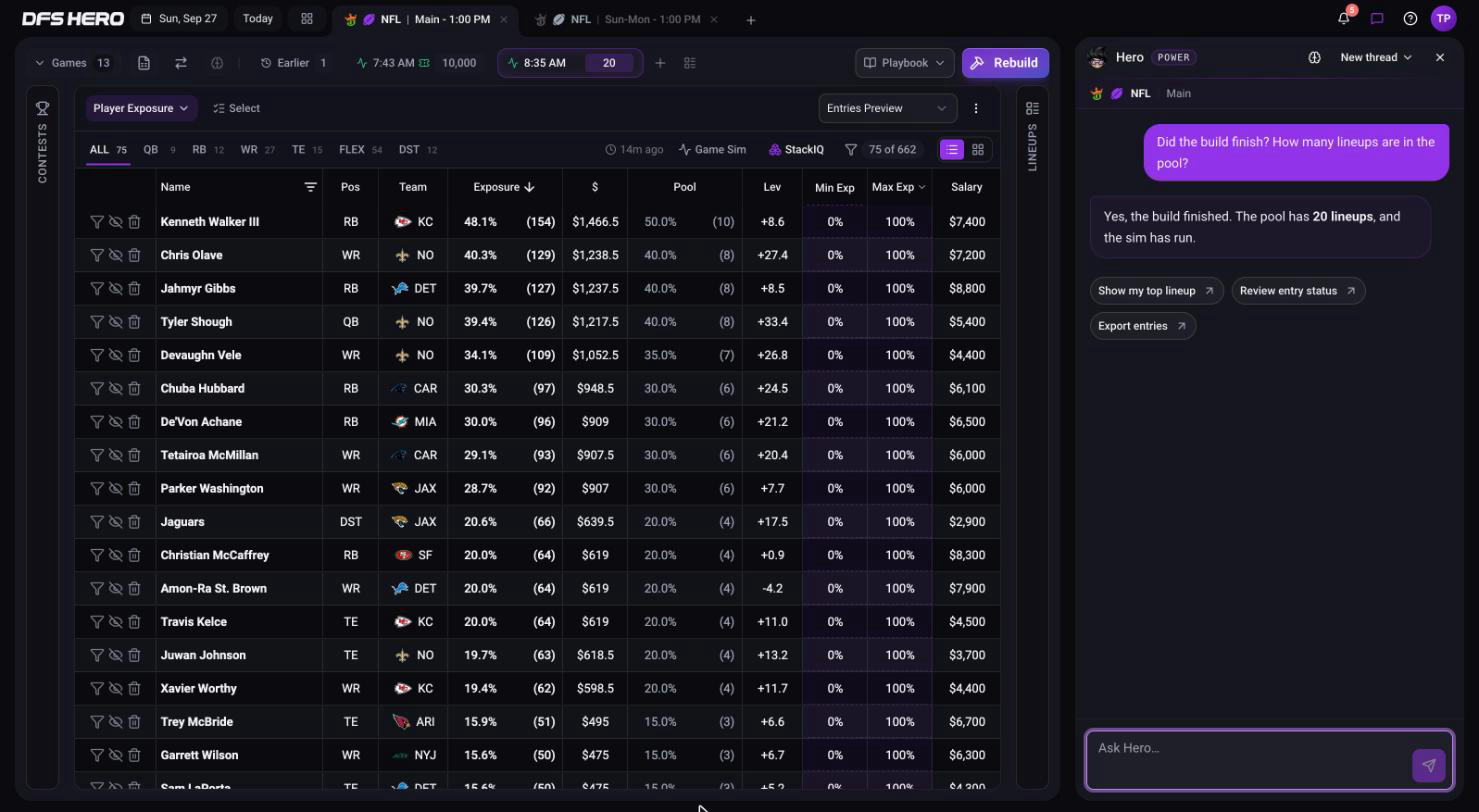Viewport: 1479px width, 812px height.
Task: Hide Tyler Shough with the eye-slash icon
Action: (115, 322)
